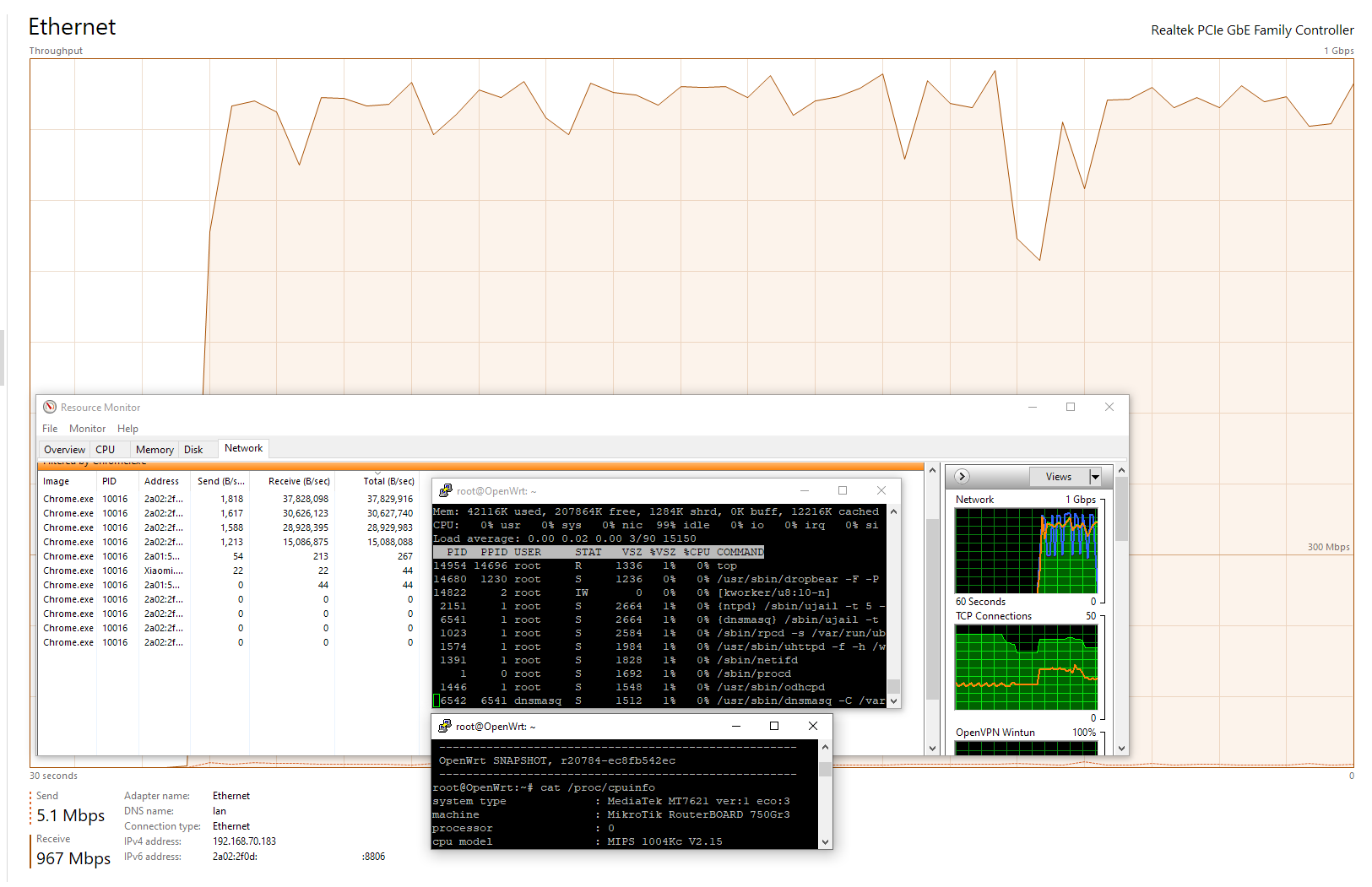The width and height of the screenshot is (1372, 887).
Task: Click the graphs pane scroll-down arrow
Action: coord(1121,748)
